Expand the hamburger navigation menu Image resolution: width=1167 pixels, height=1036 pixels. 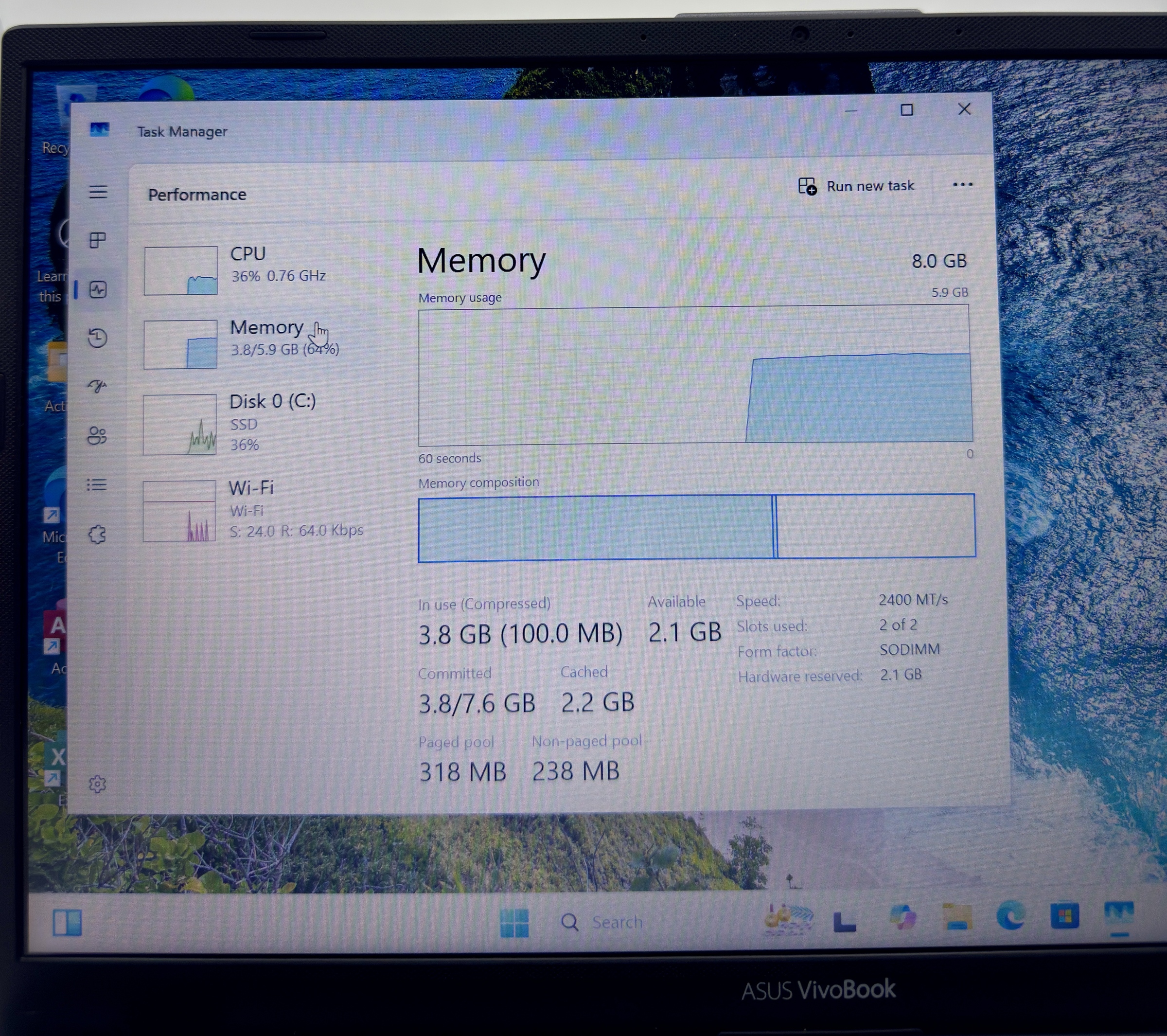[x=98, y=191]
